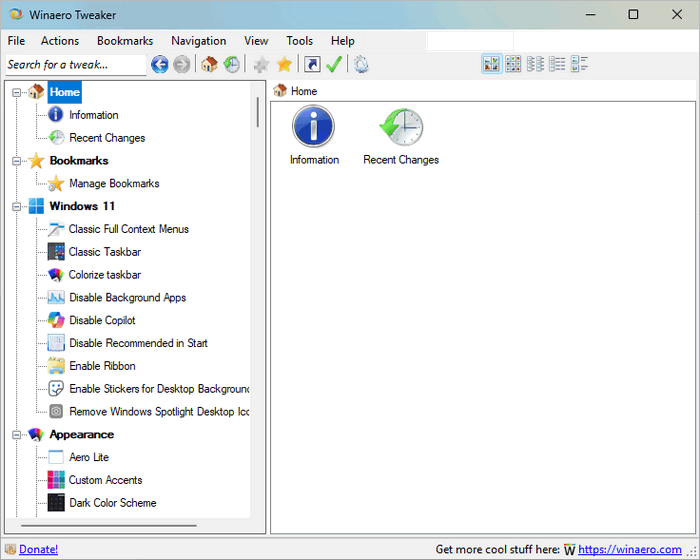Open the View menu
This screenshot has height=560, width=700.
coord(256,41)
